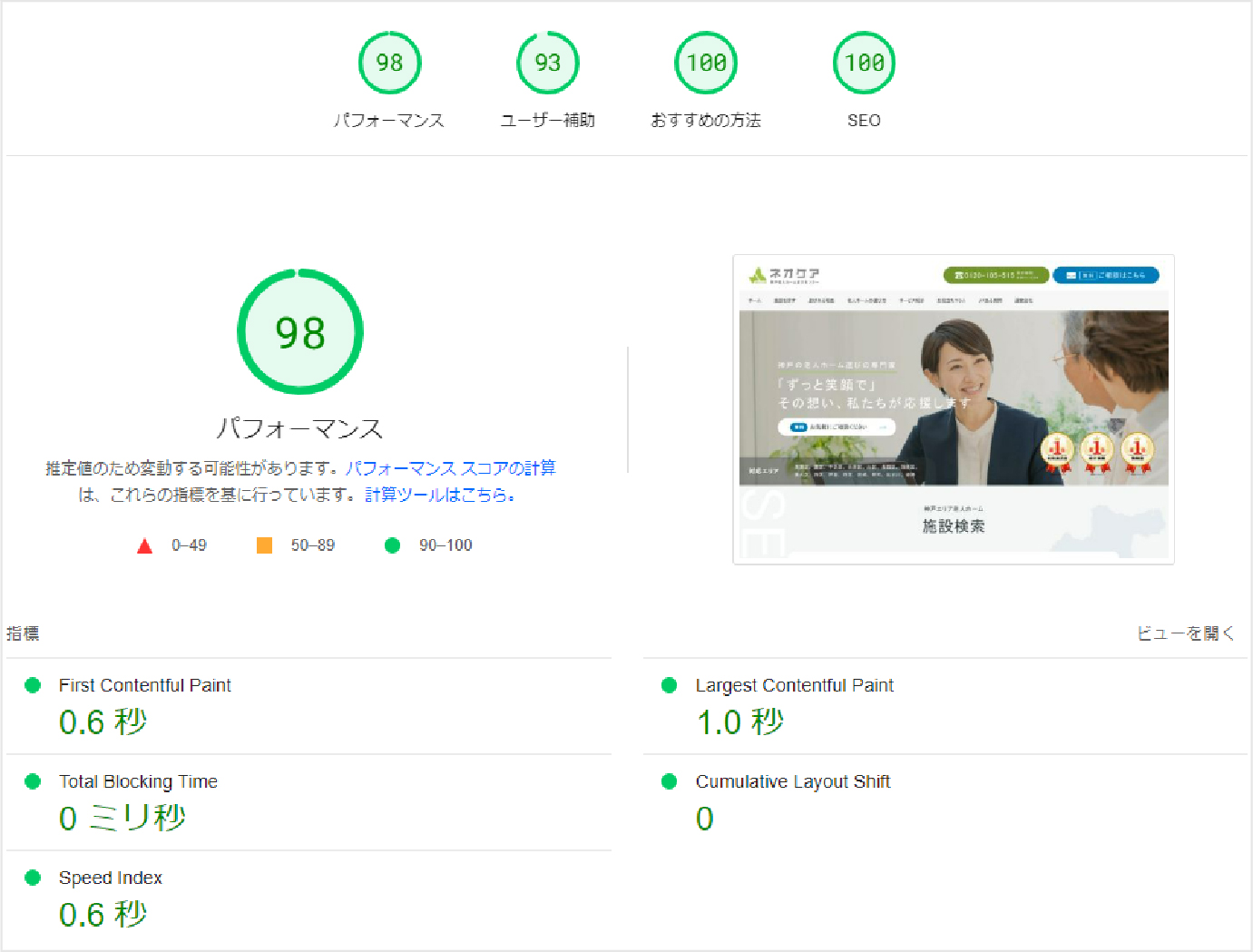Image resolution: width=1253 pixels, height=952 pixels.
Task: Click the Largest Contentful Paint metric label
Action: [x=795, y=685]
